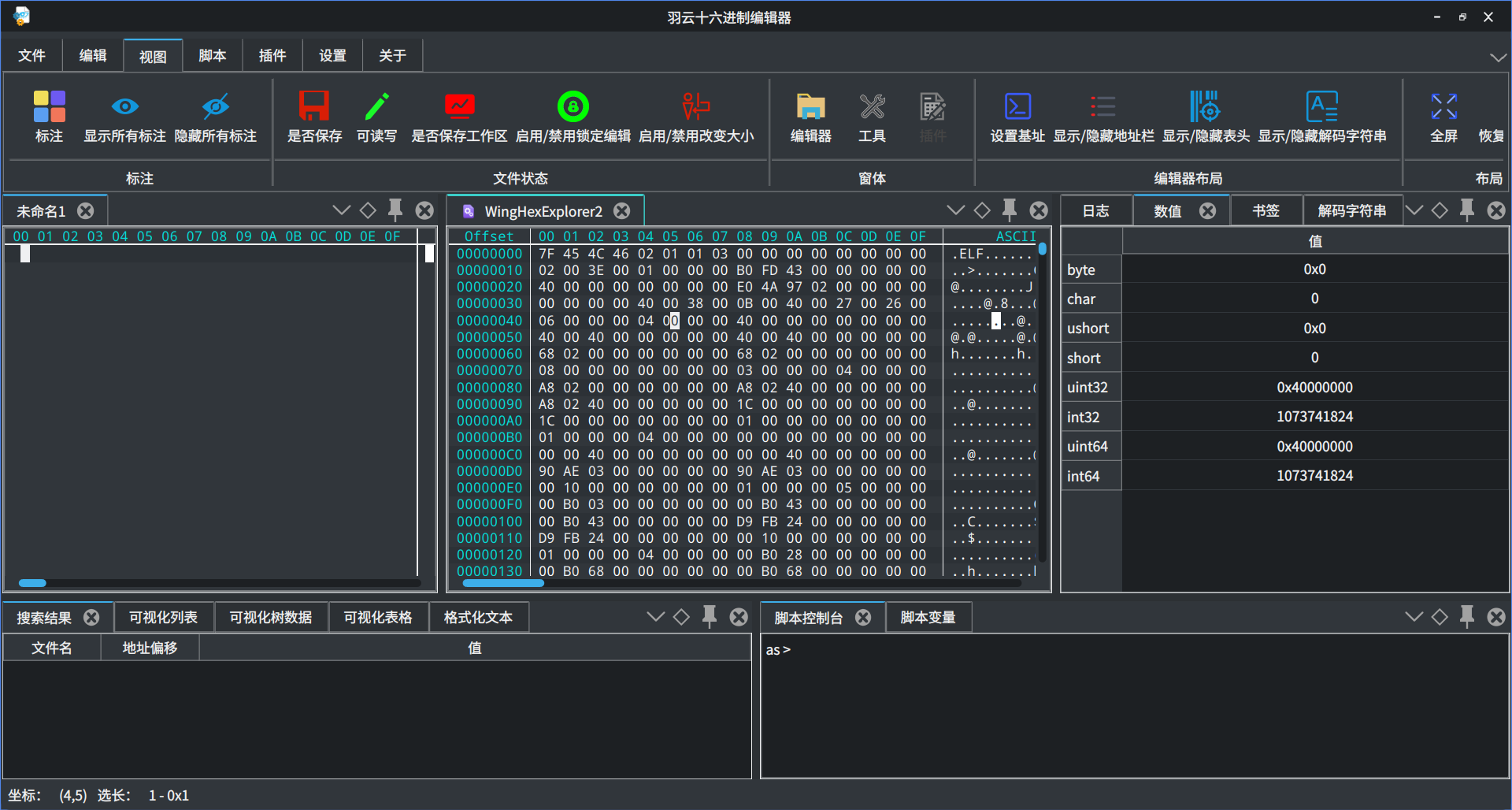Open the 插件 ribbon tab
Screen dimensions: 1512x810
point(272,55)
